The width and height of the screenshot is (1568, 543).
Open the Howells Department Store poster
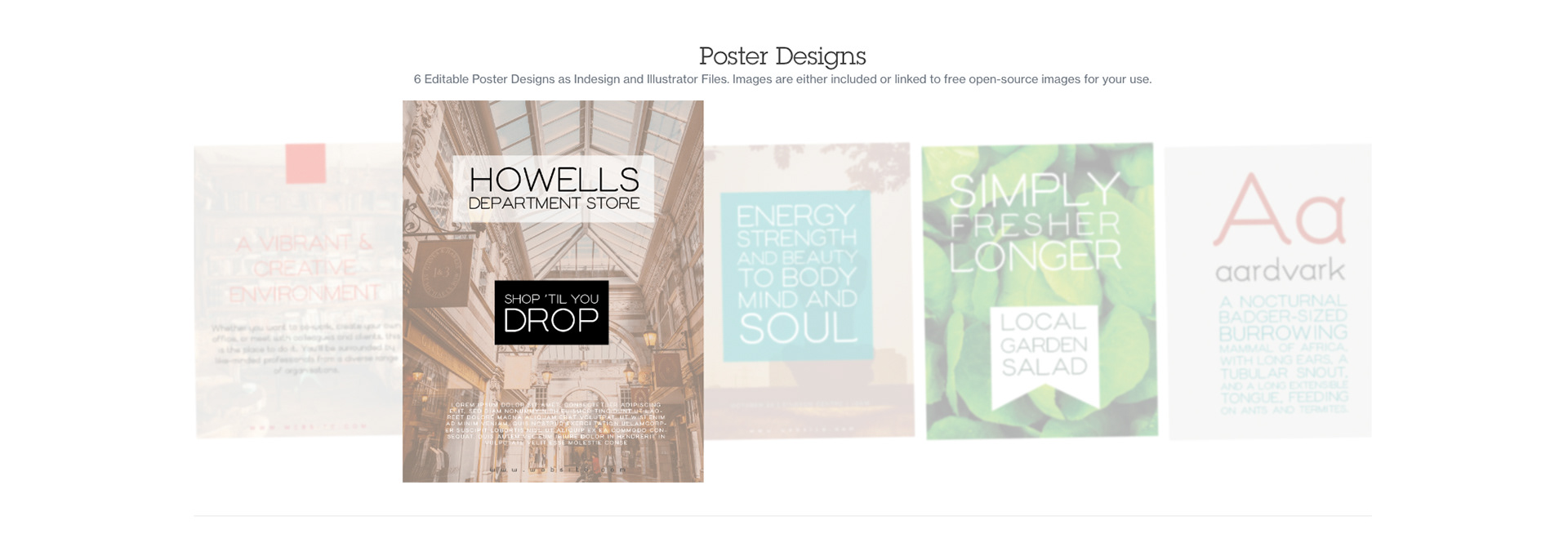coord(553,291)
